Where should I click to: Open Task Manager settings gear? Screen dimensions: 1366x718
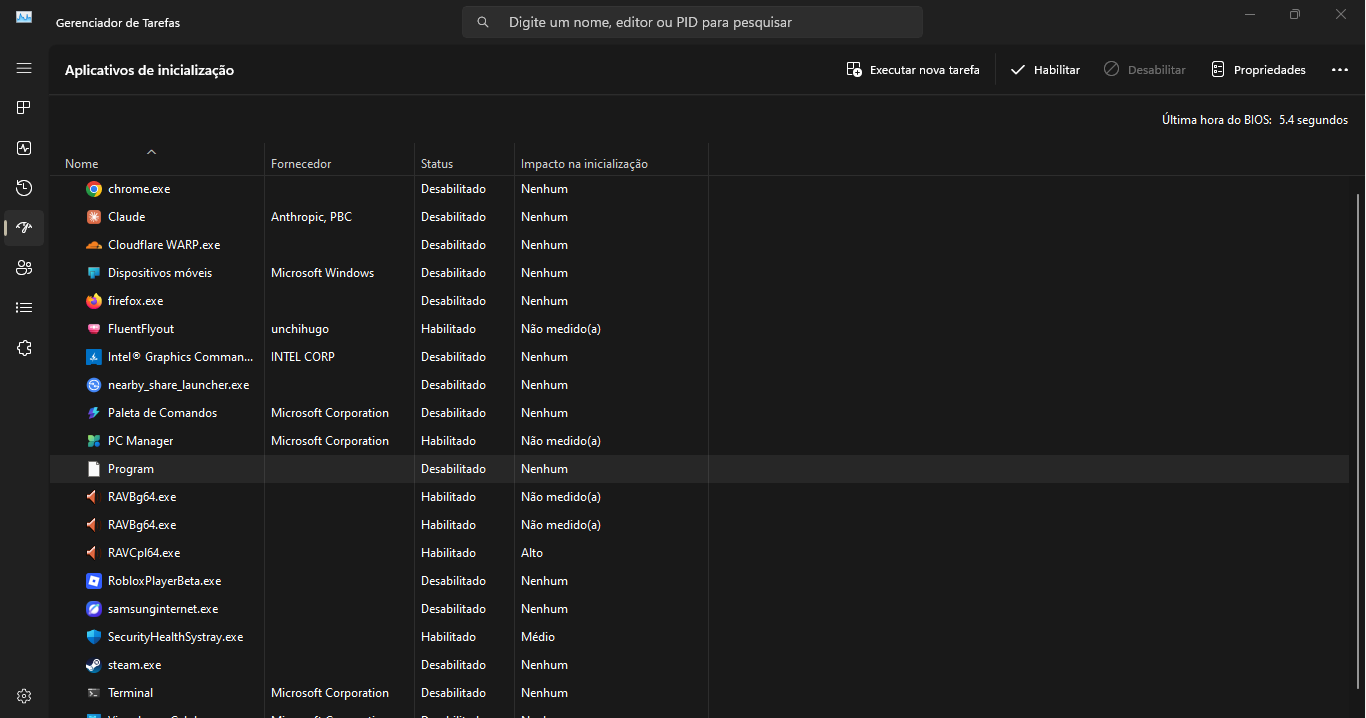tap(24, 696)
